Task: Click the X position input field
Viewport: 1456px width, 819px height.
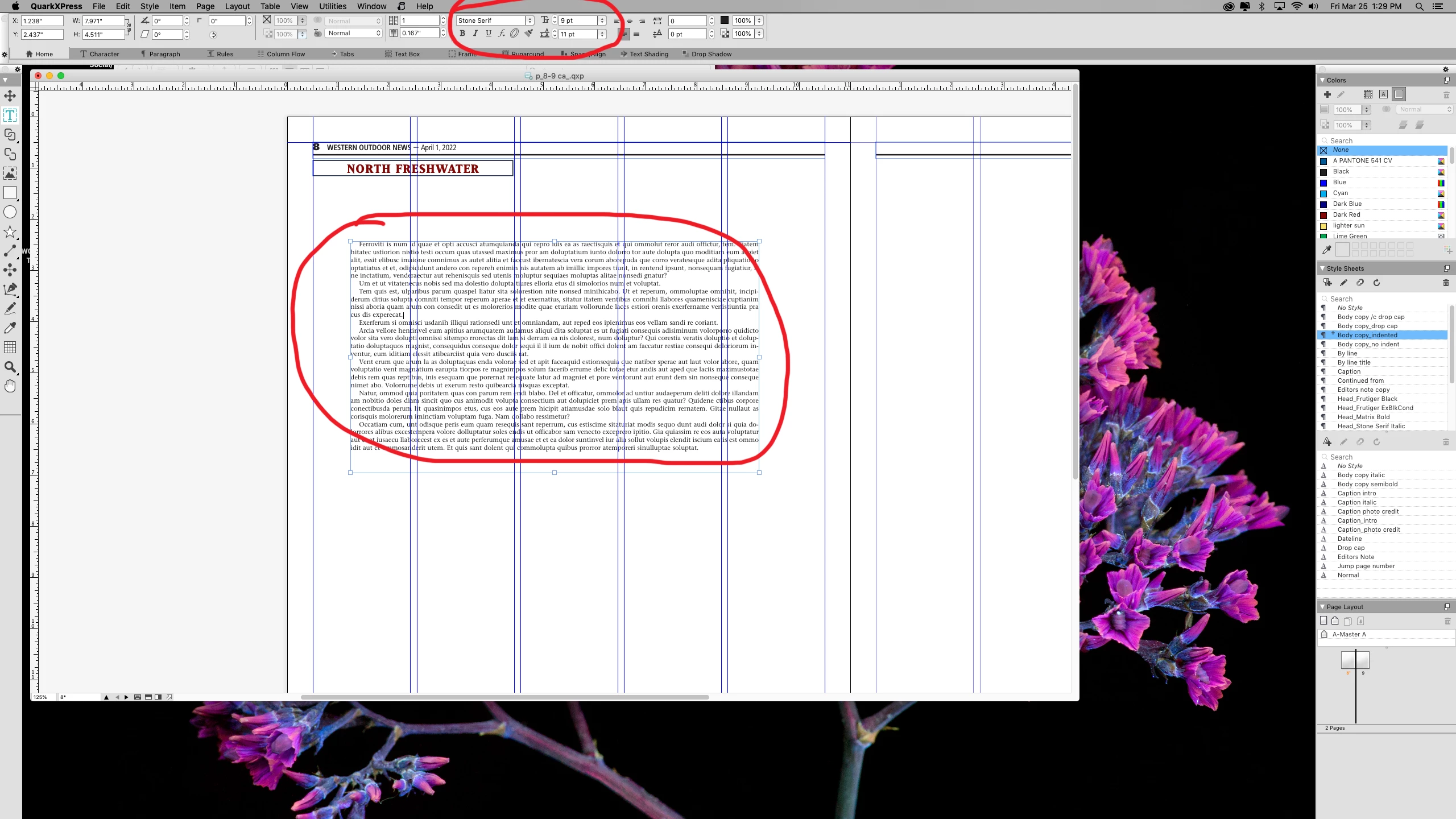Action: click(x=42, y=20)
